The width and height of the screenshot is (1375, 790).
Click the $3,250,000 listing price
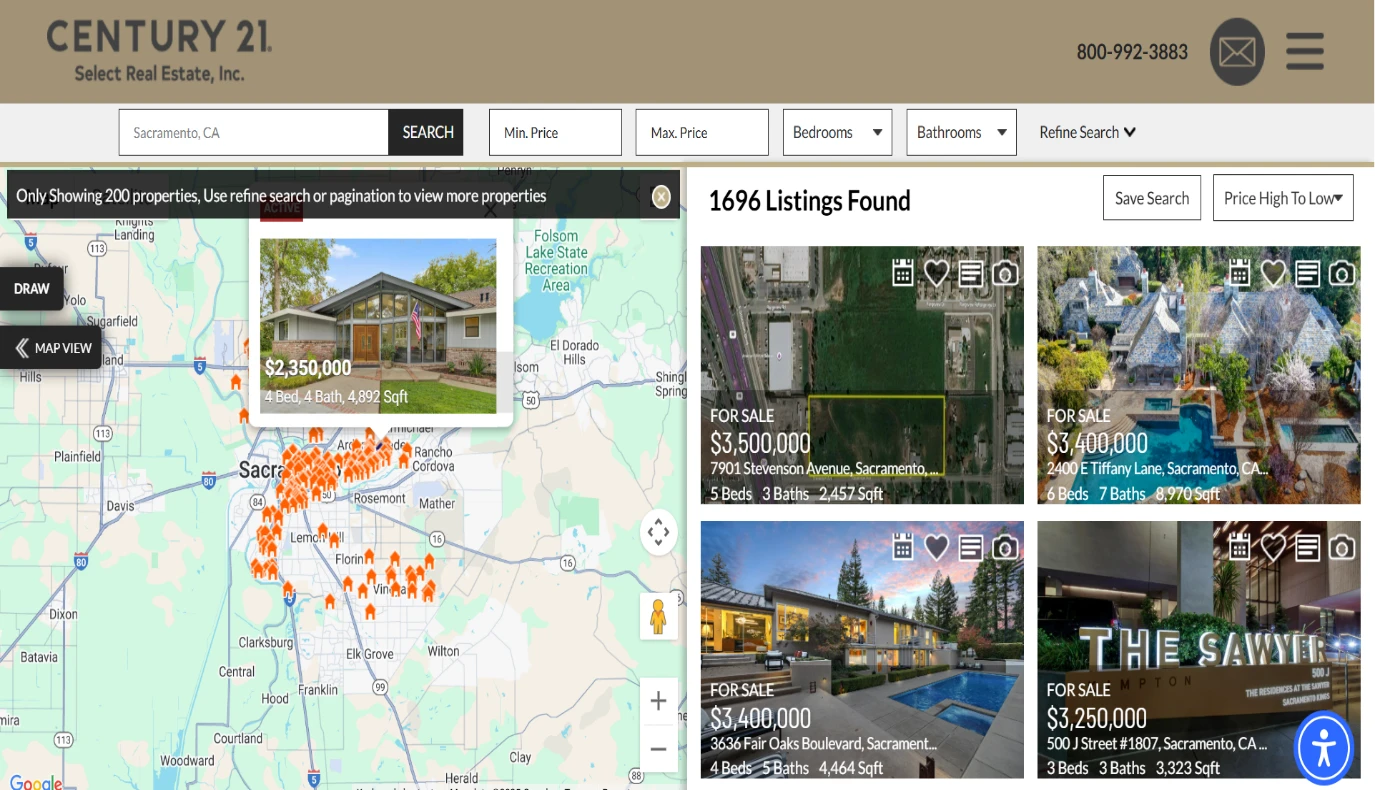[1097, 718]
